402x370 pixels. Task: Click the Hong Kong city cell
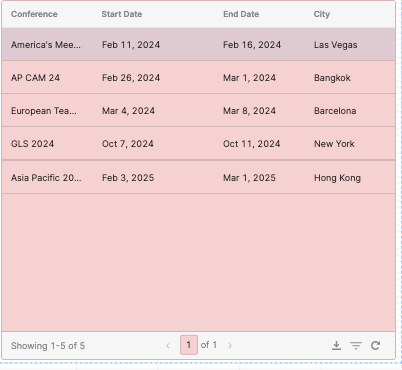(x=337, y=178)
